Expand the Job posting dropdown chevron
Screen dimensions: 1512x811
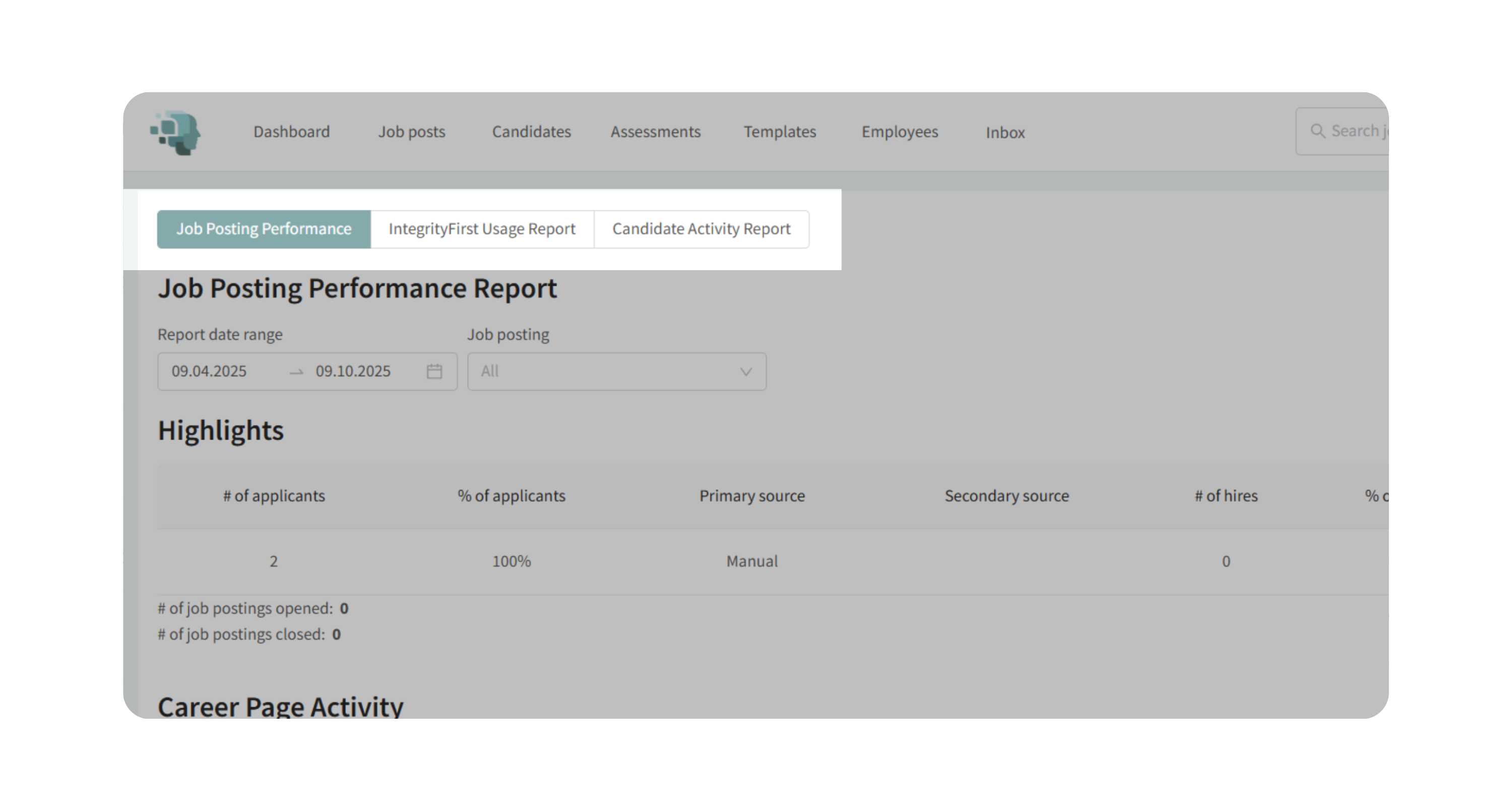click(745, 371)
